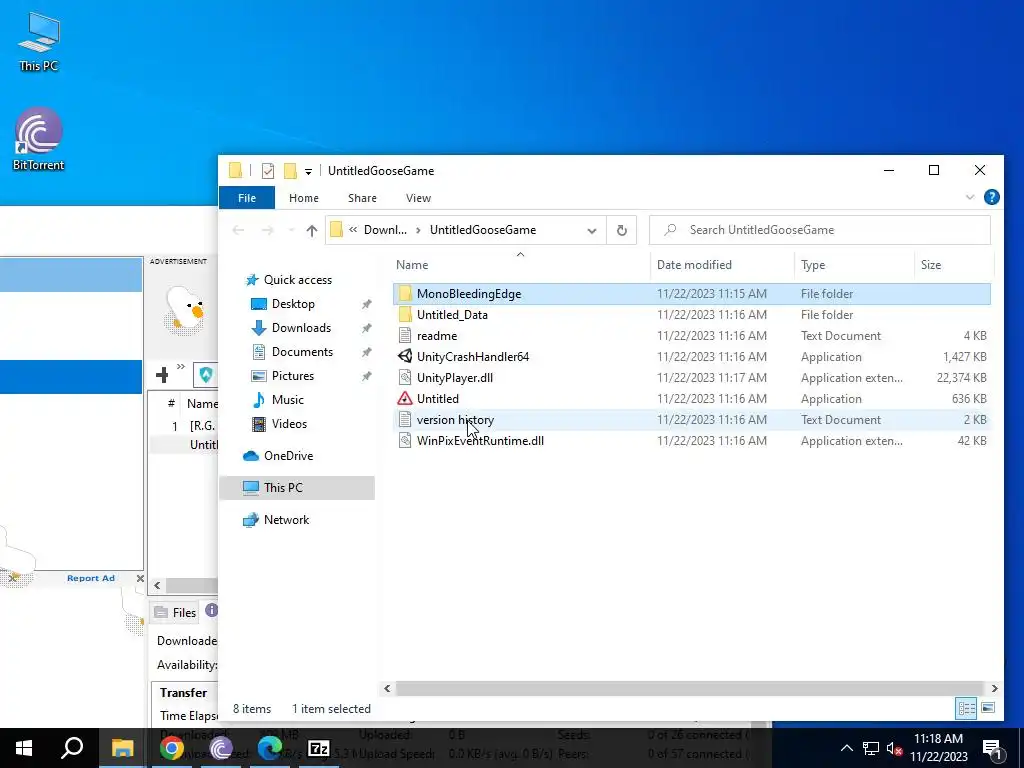Click the horizontal scrollbar left arrow in Explorer
Image resolution: width=1024 pixels, height=768 pixels.
point(387,688)
